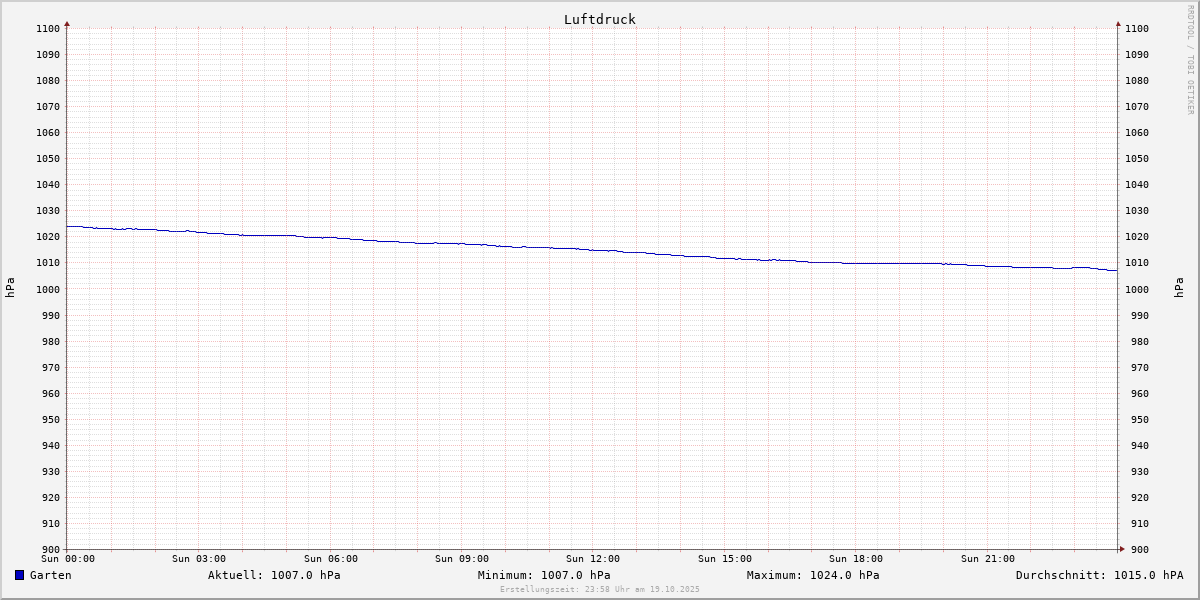1200x600 pixels.
Task: Click the vertical RRDTOOL / TOBI OETIKER watermark
Action: (1190, 60)
